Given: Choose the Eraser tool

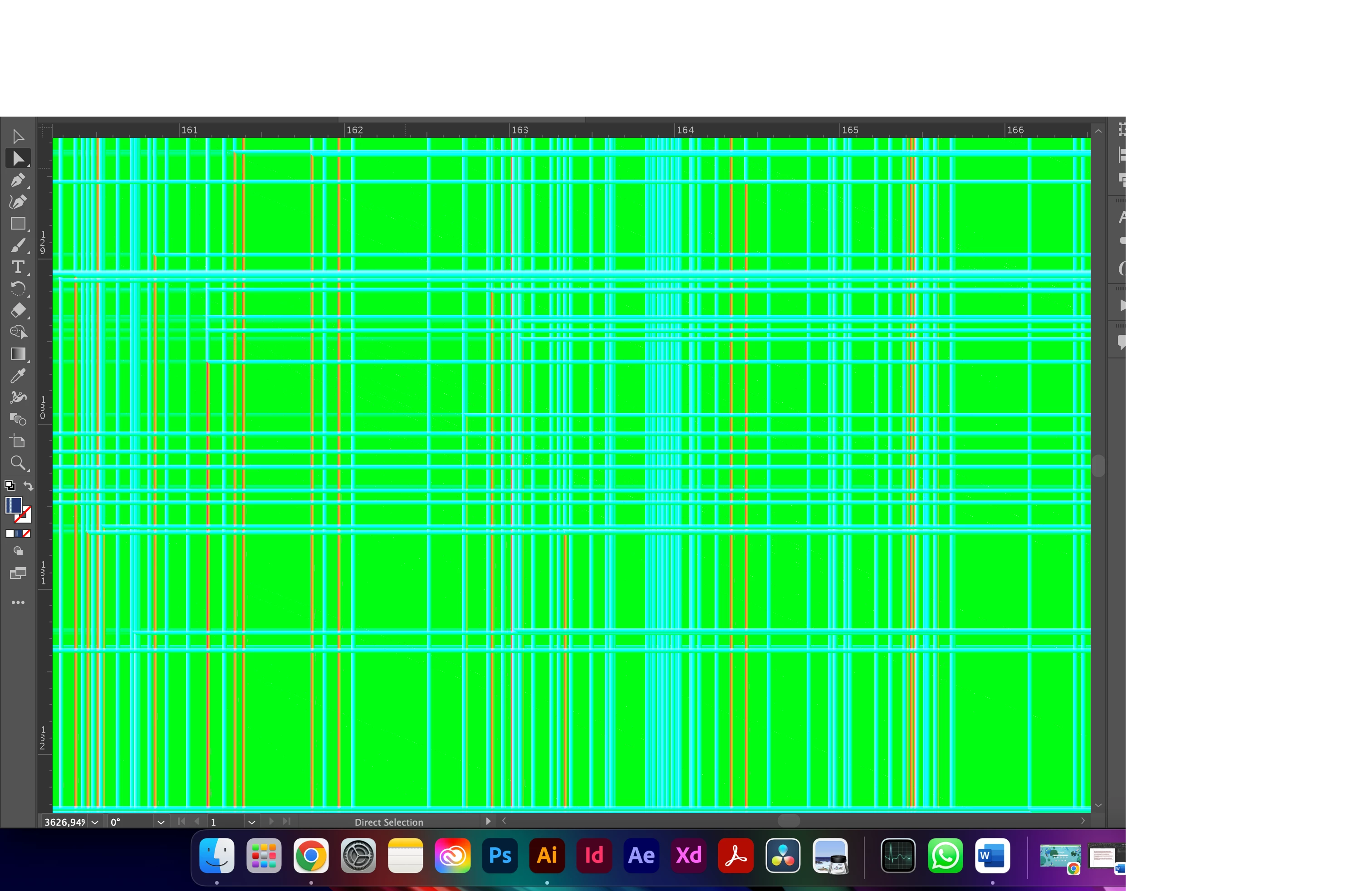Looking at the screenshot, I should pyautogui.click(x=18, y=311).
